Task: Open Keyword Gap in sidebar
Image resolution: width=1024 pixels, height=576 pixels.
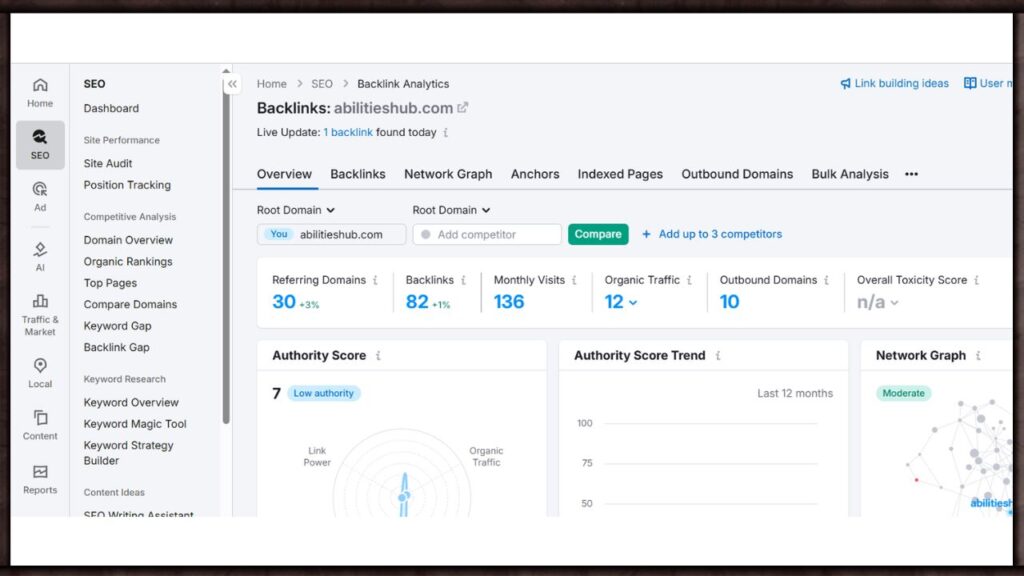Action: [x=118, y=326]
